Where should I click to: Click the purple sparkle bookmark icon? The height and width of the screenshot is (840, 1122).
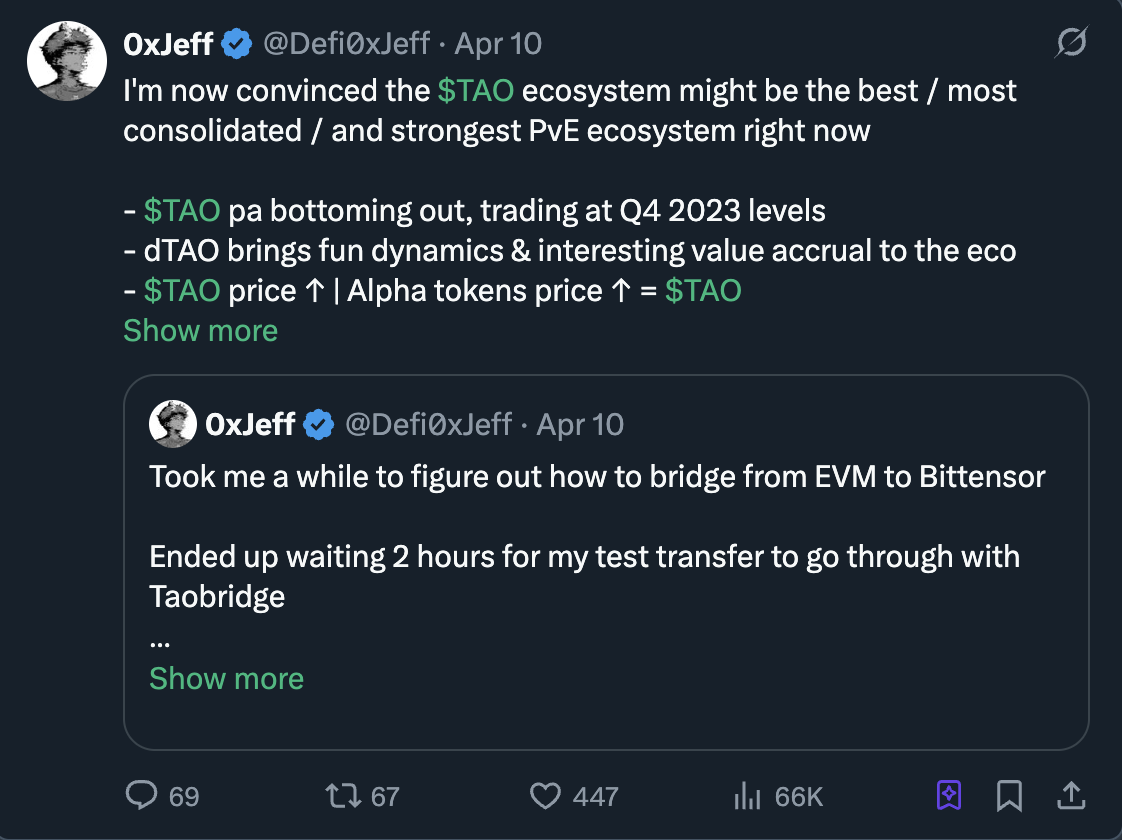click(948, 795)
